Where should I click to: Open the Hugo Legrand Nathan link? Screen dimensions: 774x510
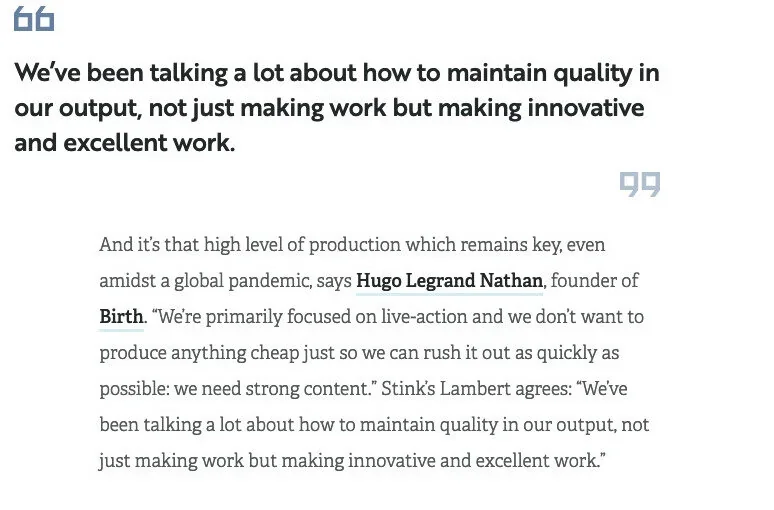tap(449, 281)
